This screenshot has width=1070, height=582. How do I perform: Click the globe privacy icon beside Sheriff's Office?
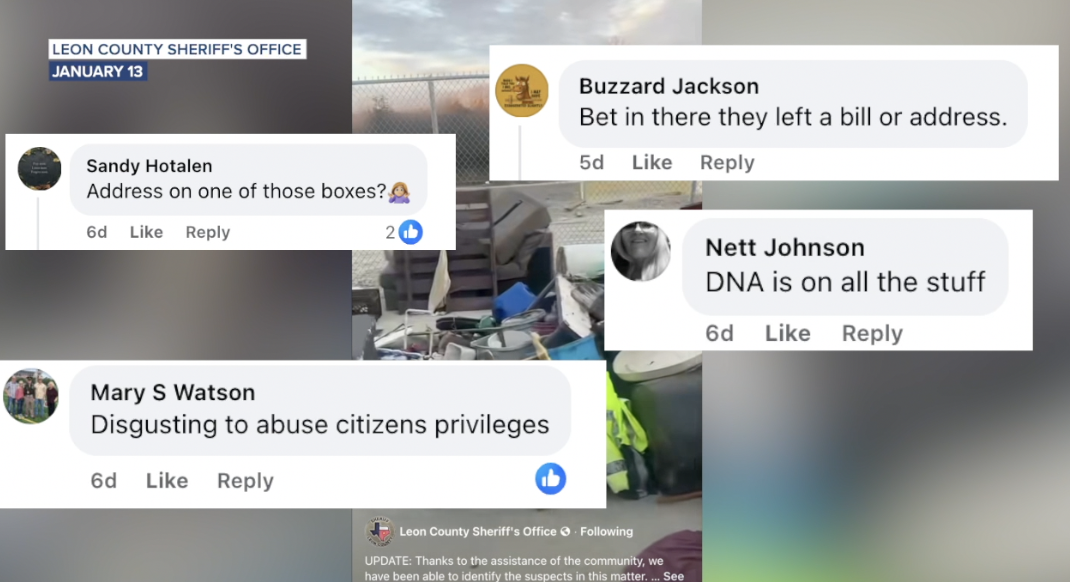565,532
